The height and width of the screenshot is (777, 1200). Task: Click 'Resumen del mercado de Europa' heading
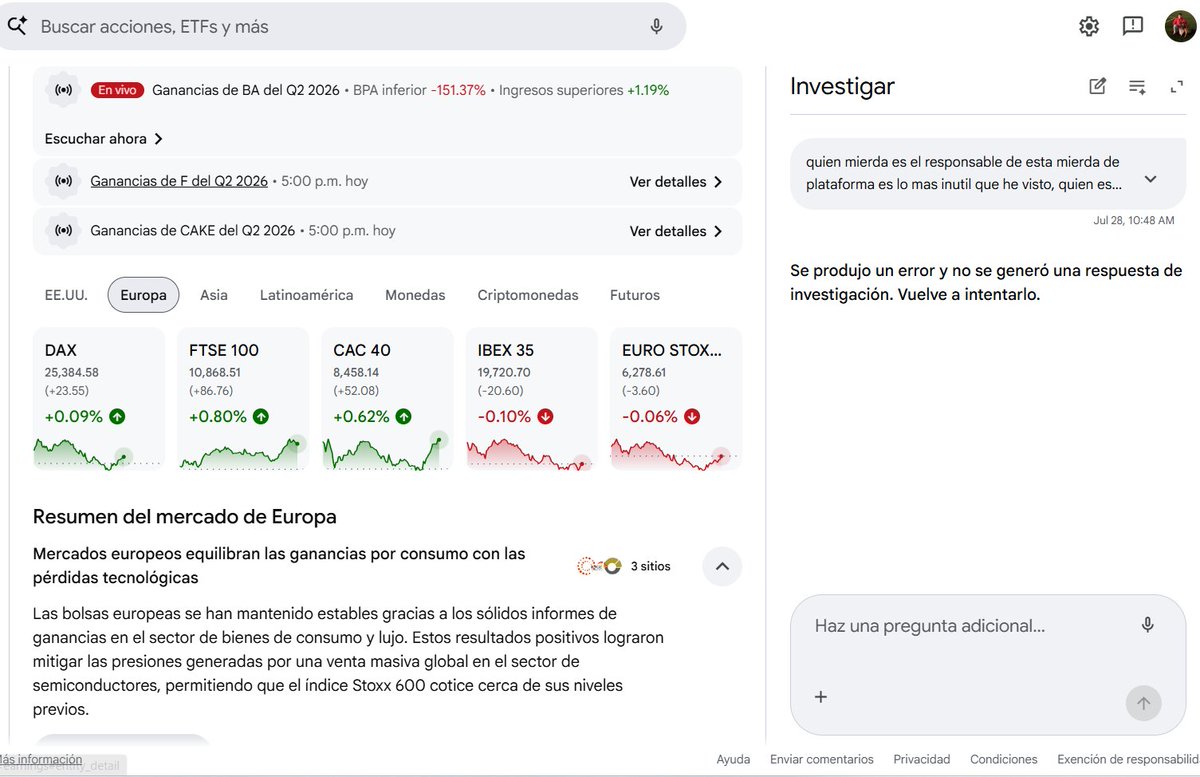pyautogui.click(x=185, y=517)
